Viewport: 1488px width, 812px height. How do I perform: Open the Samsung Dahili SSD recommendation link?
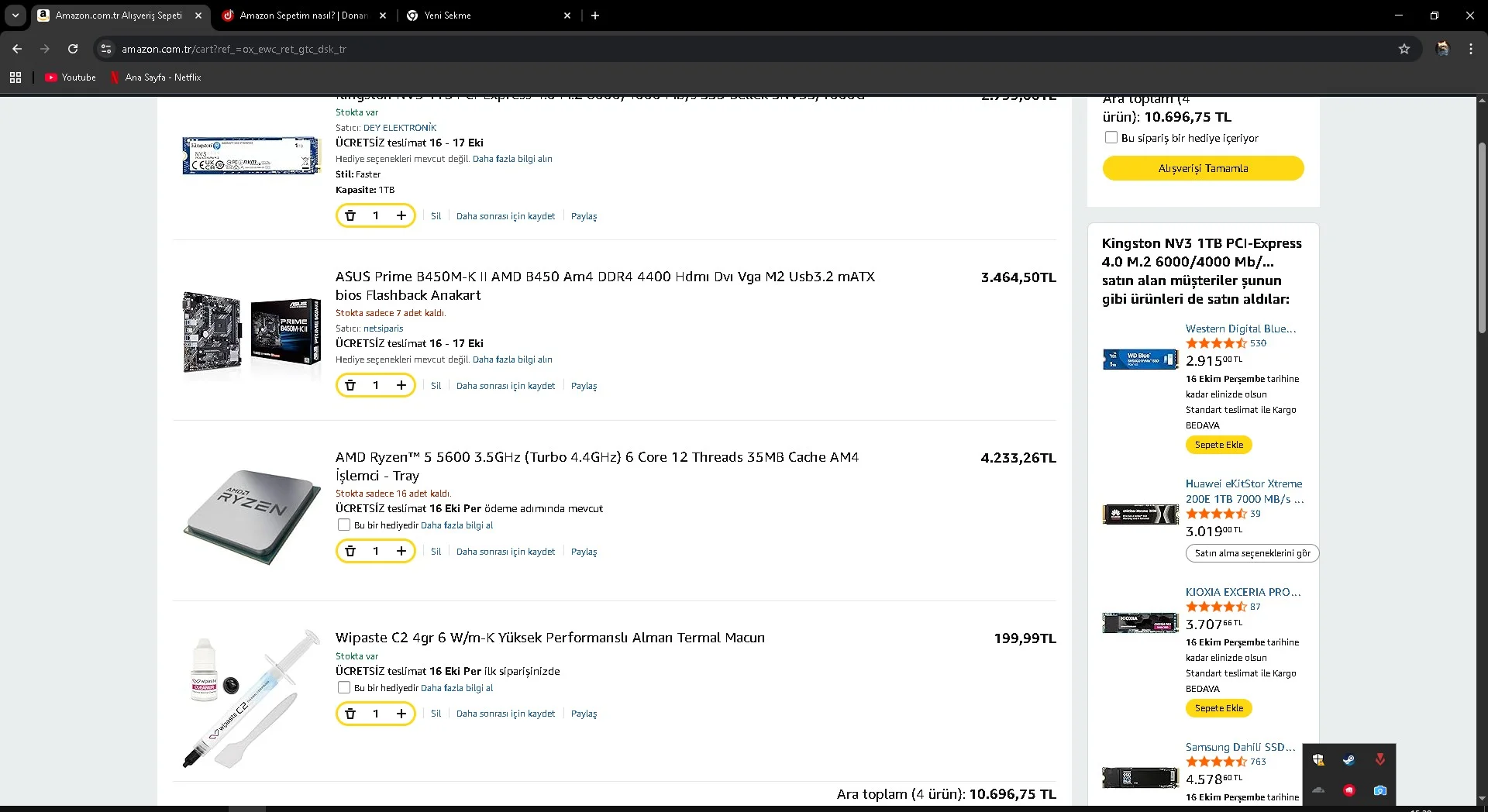(x=1240, y=747)
